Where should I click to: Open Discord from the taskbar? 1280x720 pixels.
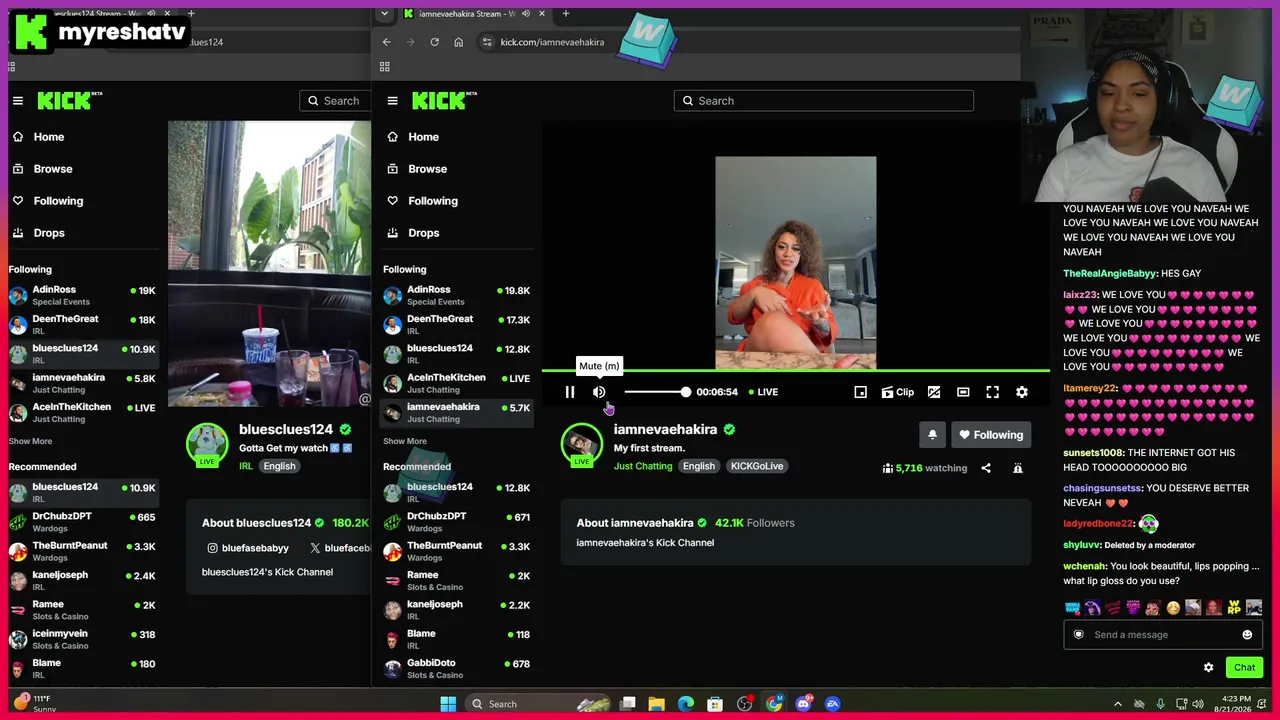pyautogui.click(x=803, y=704)
